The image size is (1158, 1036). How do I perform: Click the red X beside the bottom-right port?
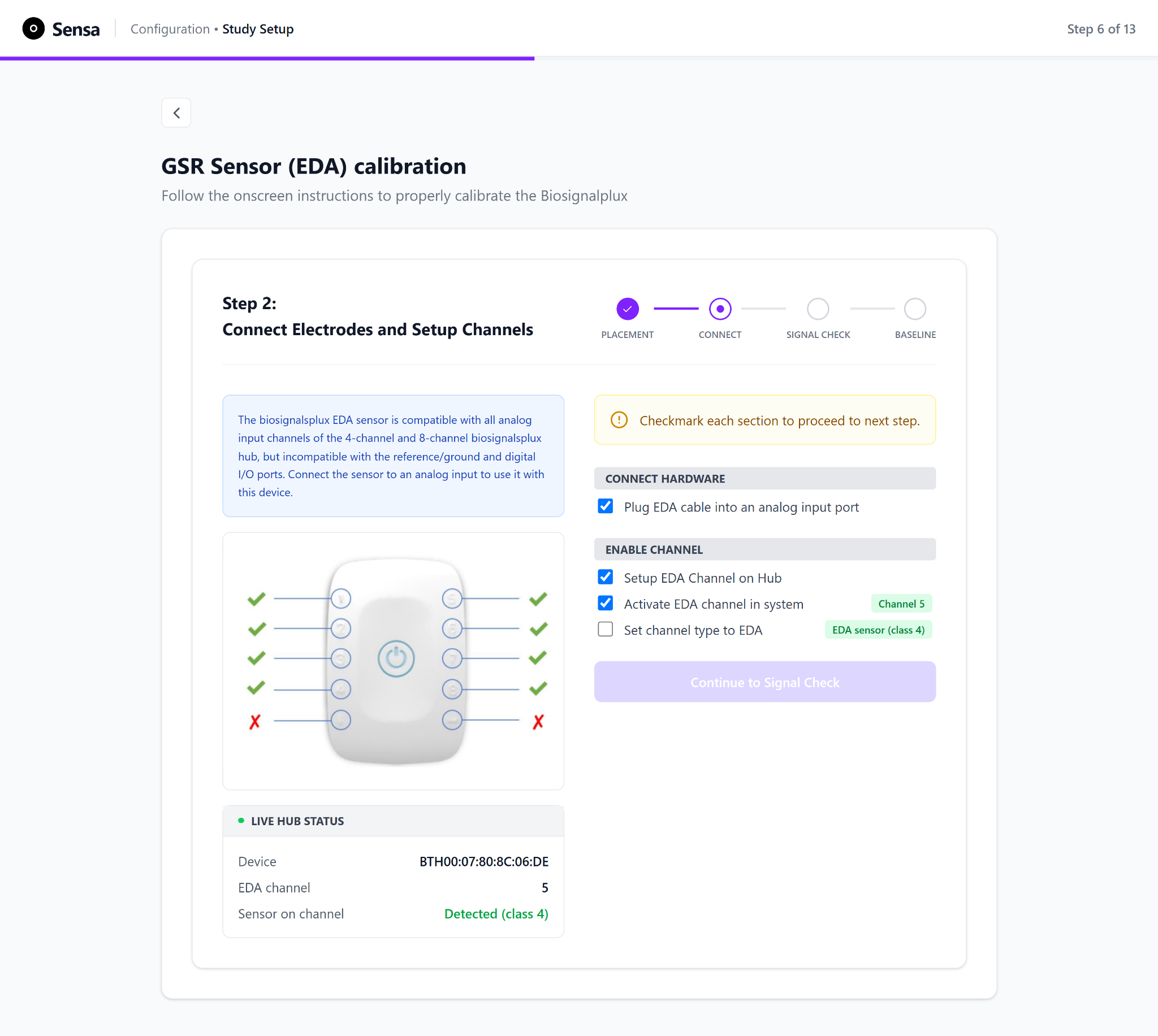click(x=538, y=722)
